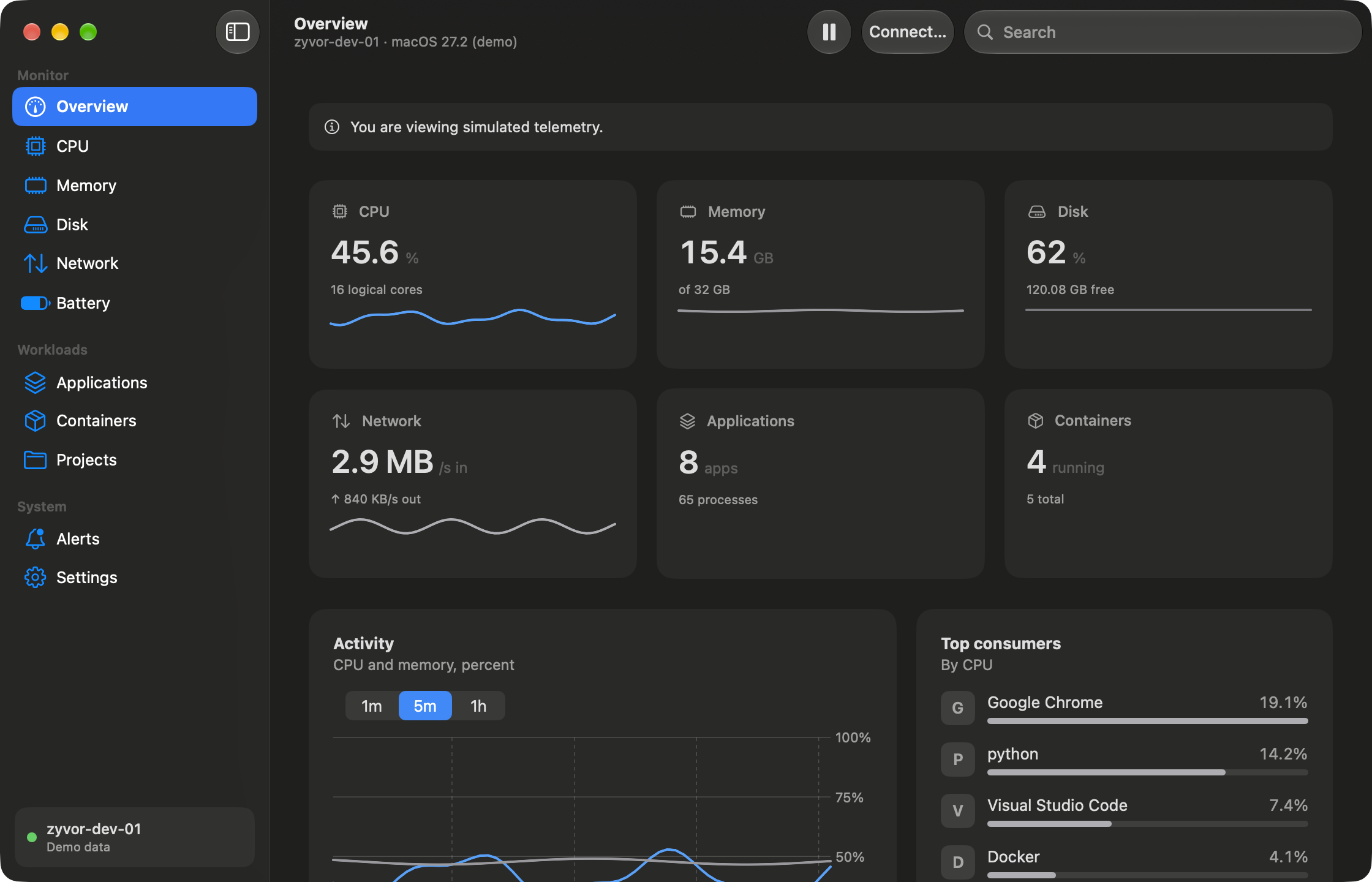This screenshot has height=882, width=1372.
Task: Open Containers under Workloads
Action: click(x=135, y=421)
